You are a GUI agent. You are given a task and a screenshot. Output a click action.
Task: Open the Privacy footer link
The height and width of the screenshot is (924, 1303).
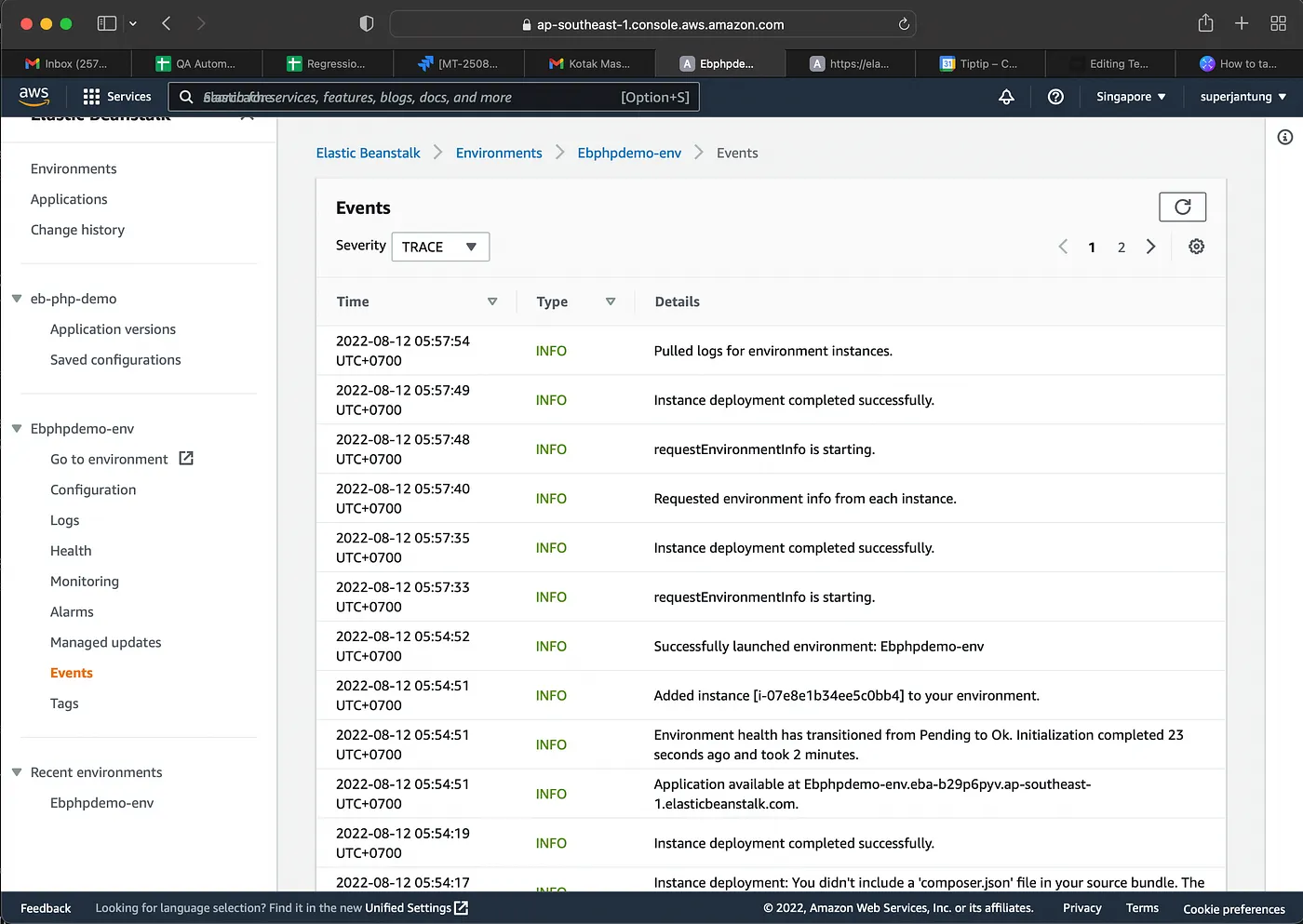[1081, 908]
